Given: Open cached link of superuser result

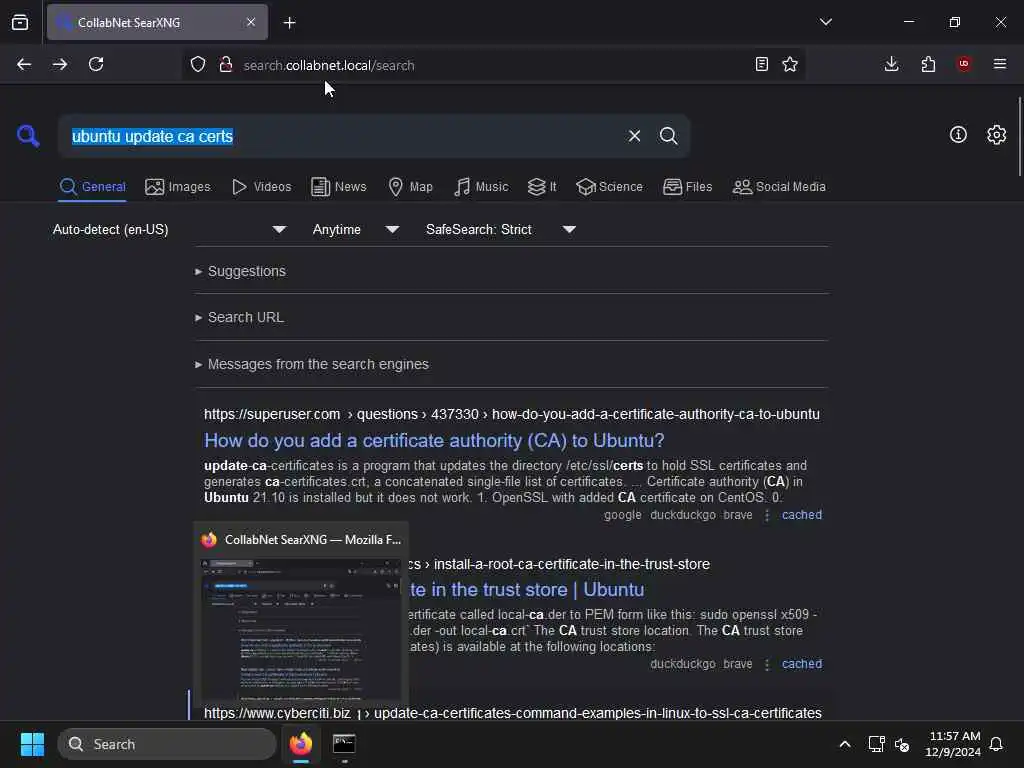Looking at the screenshot, I should [x=802, y=515].
